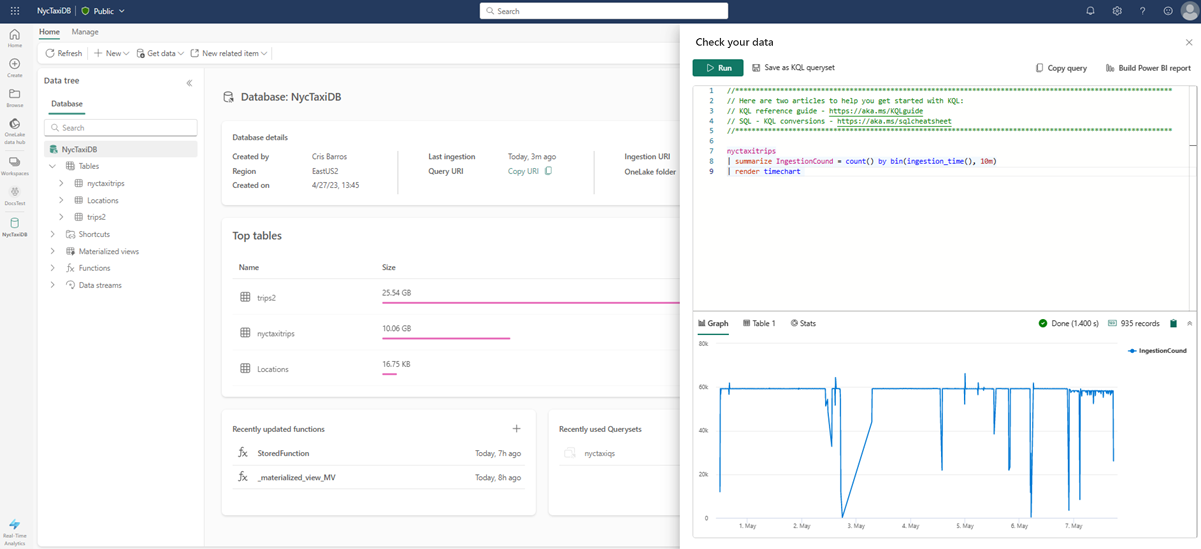Click the nyctaxitrips table icon in Top tables
This screenshot has width=1201, height=549.
[245, 333]
